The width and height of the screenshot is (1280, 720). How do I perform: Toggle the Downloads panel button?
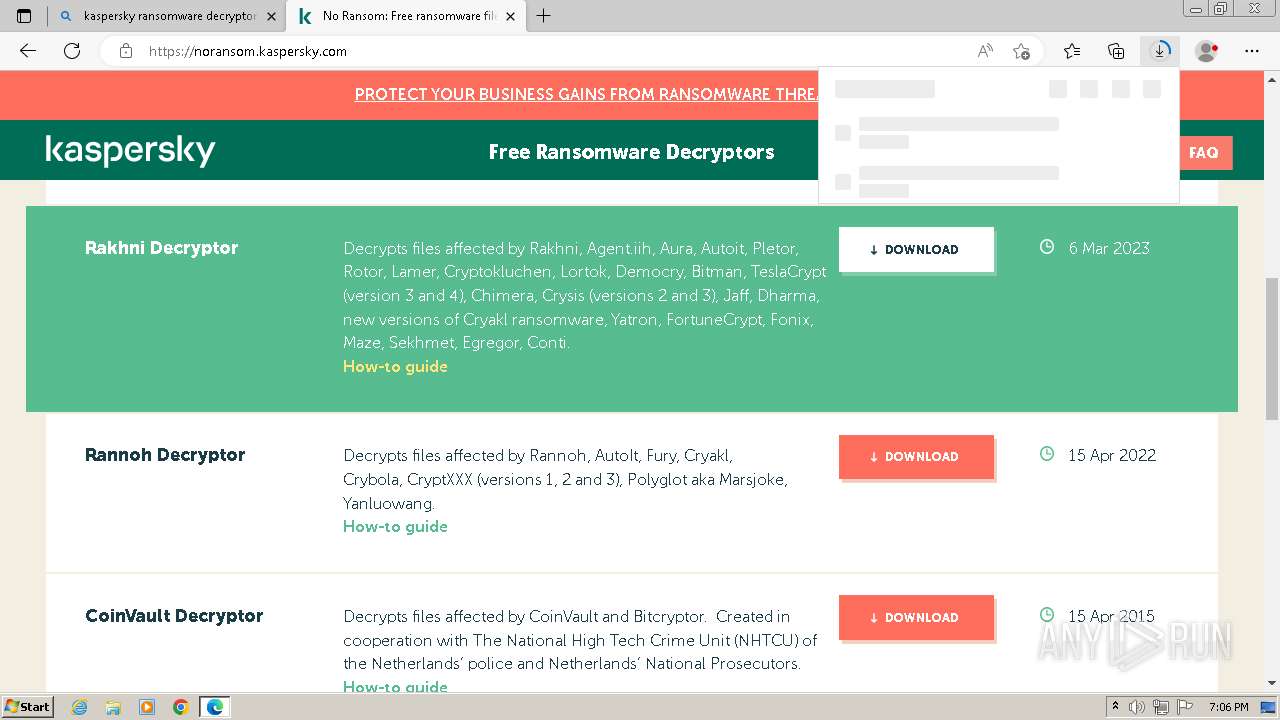[1160, 51]
